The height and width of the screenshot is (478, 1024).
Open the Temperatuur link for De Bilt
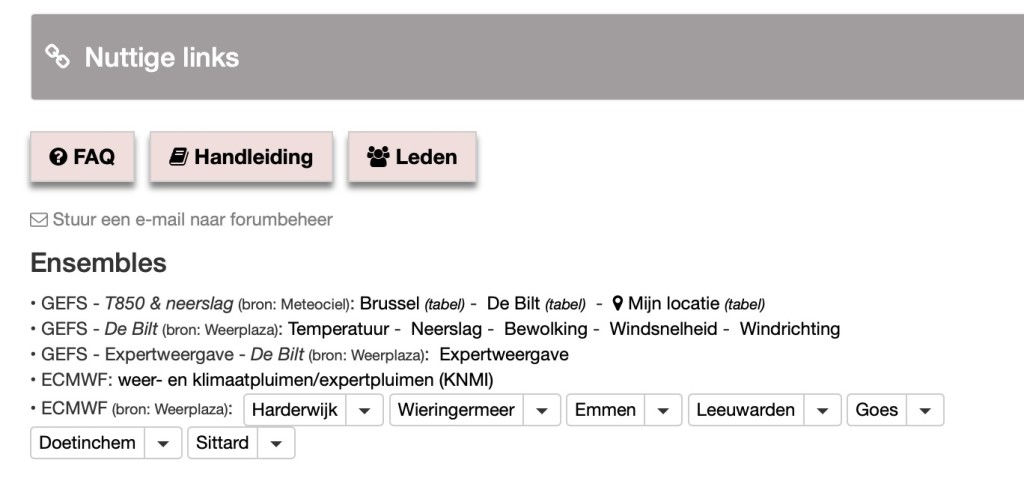(338, 329)
